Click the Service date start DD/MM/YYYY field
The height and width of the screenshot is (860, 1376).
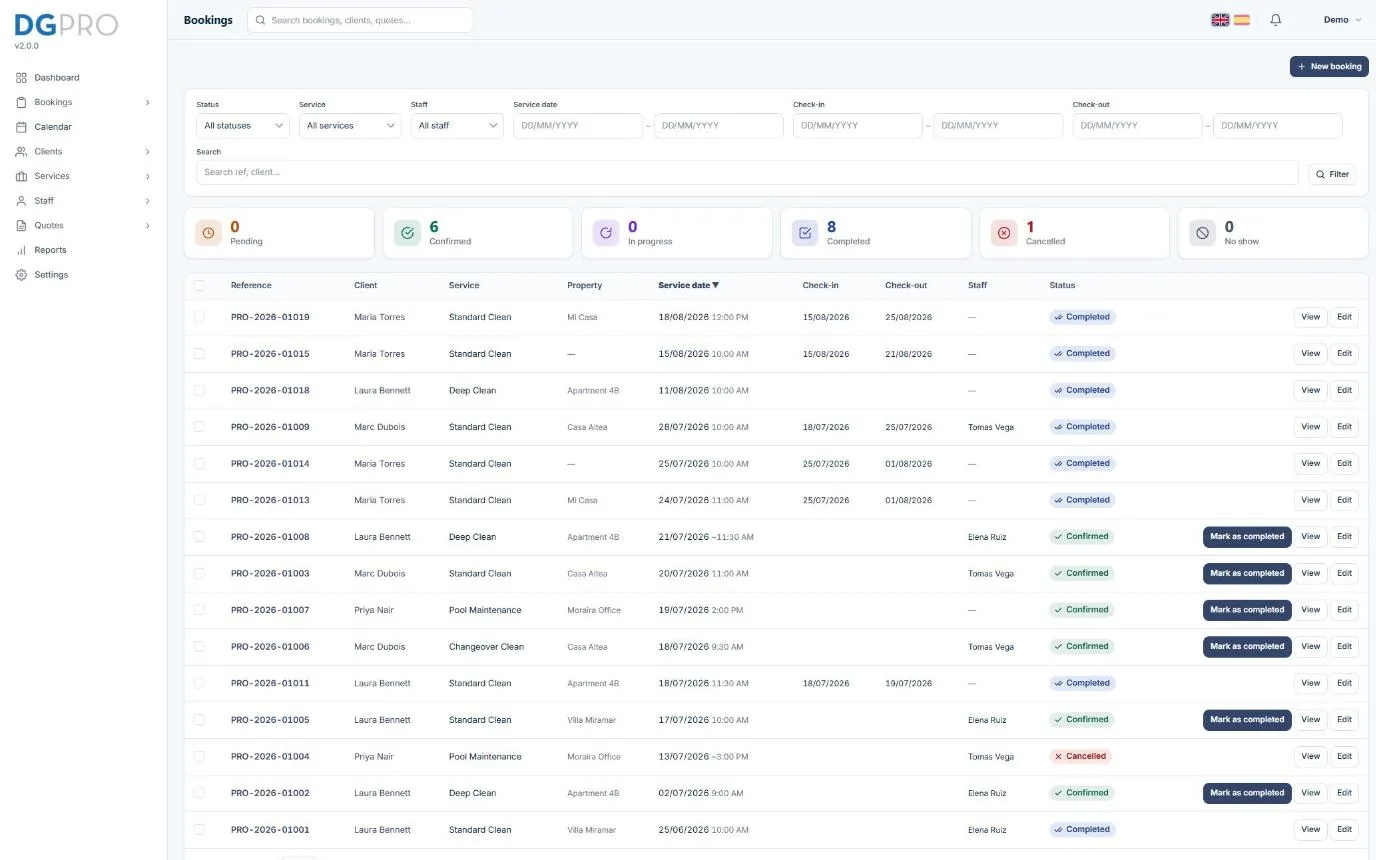[578, 126]
